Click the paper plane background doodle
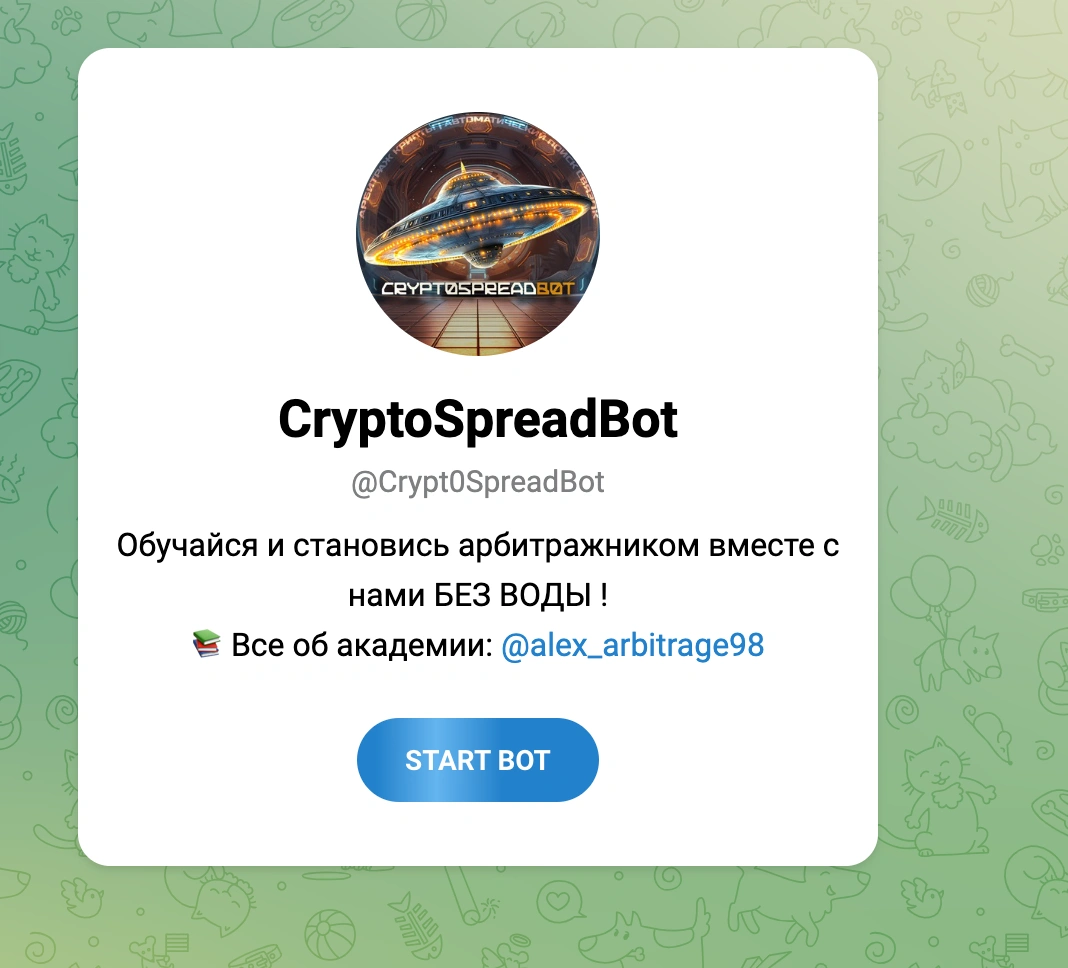1068x968 pixels. 928,165
